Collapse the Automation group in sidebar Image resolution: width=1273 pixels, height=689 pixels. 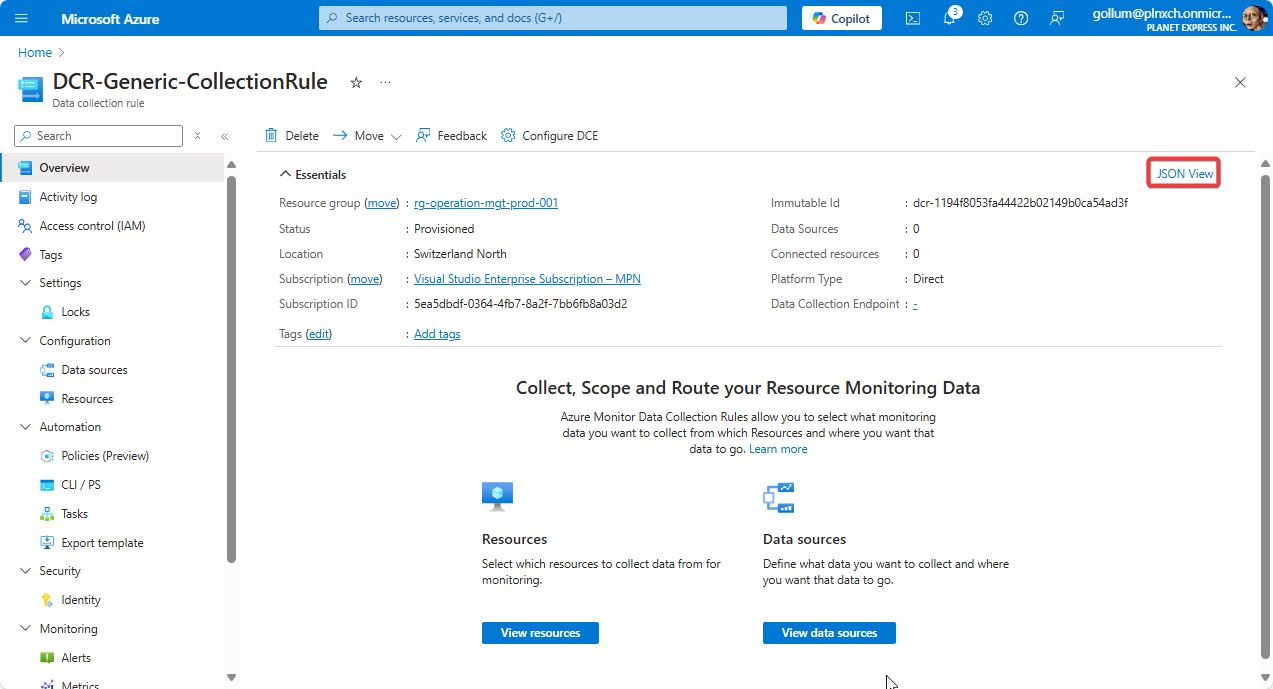point(26,427)
